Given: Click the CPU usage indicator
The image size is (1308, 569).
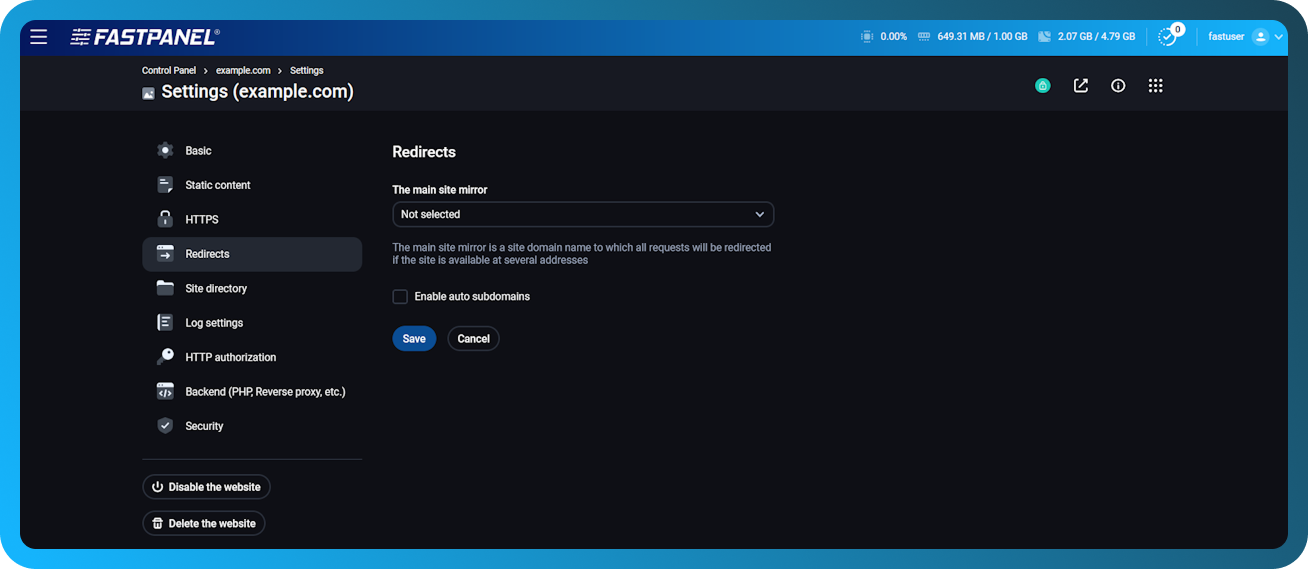Looking at the screenshot, I should pos(884,37).
